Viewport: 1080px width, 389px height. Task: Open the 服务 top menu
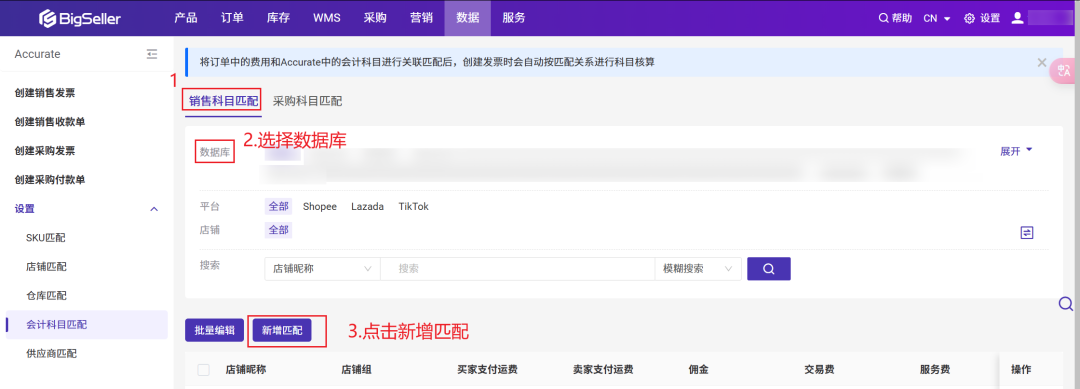coord(514,18)
